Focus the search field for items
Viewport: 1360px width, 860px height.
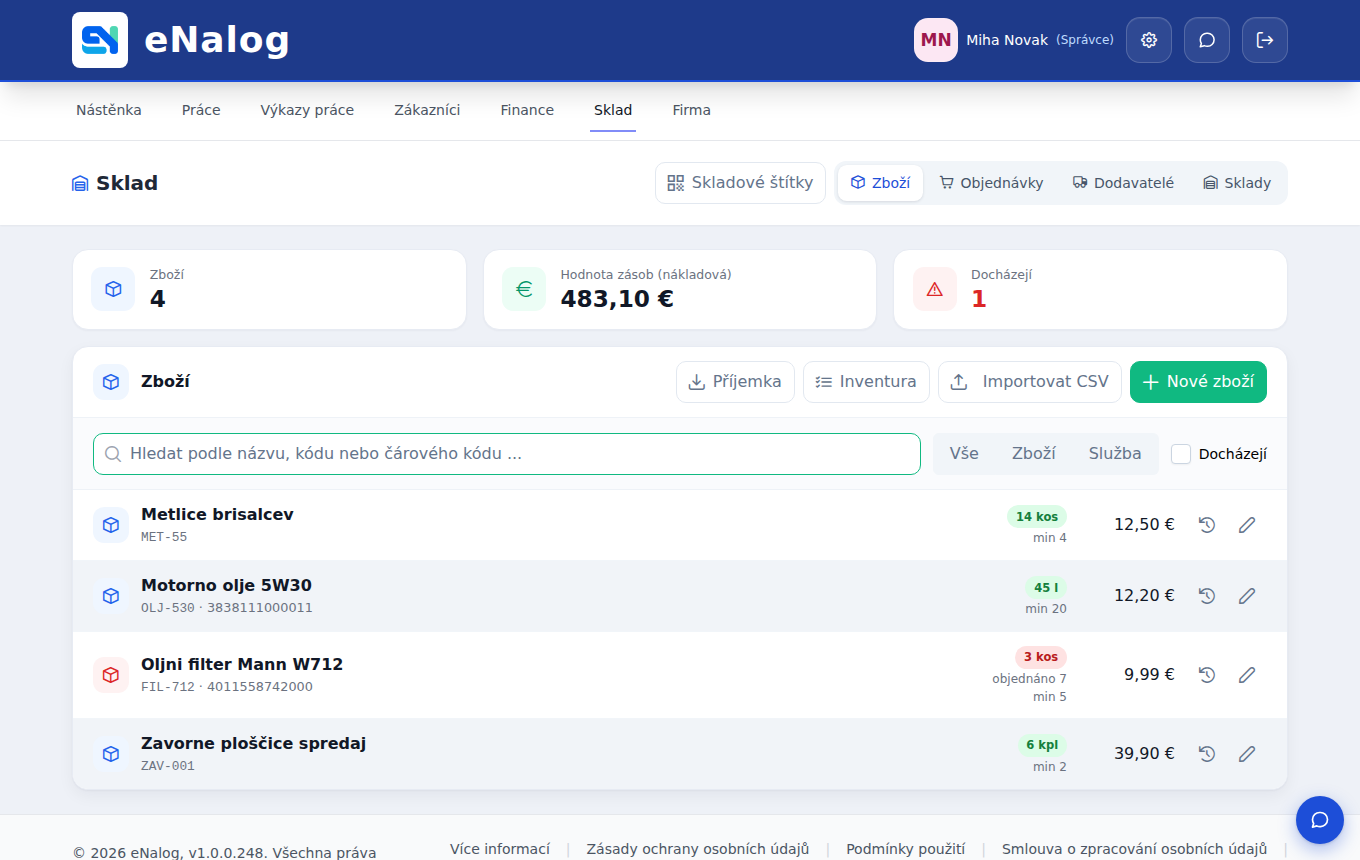[x=507, y=454]
